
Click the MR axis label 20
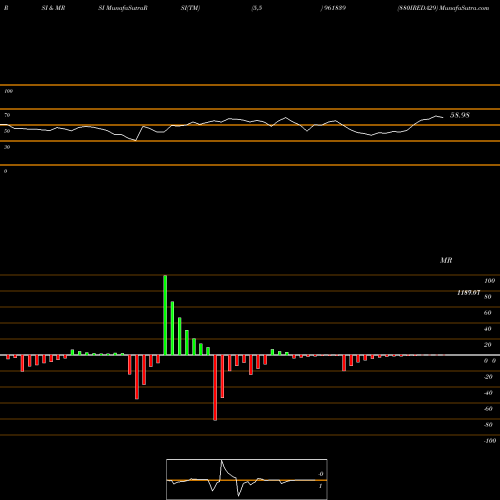488,345
